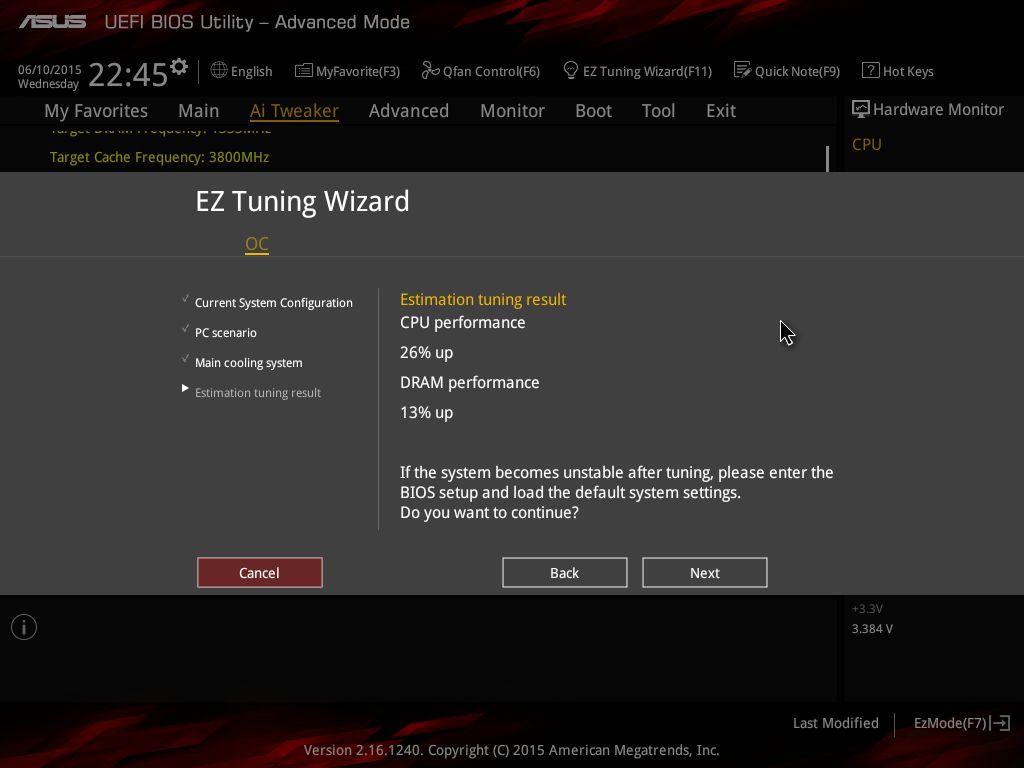Select Current System Configuration step

(274, 303)
